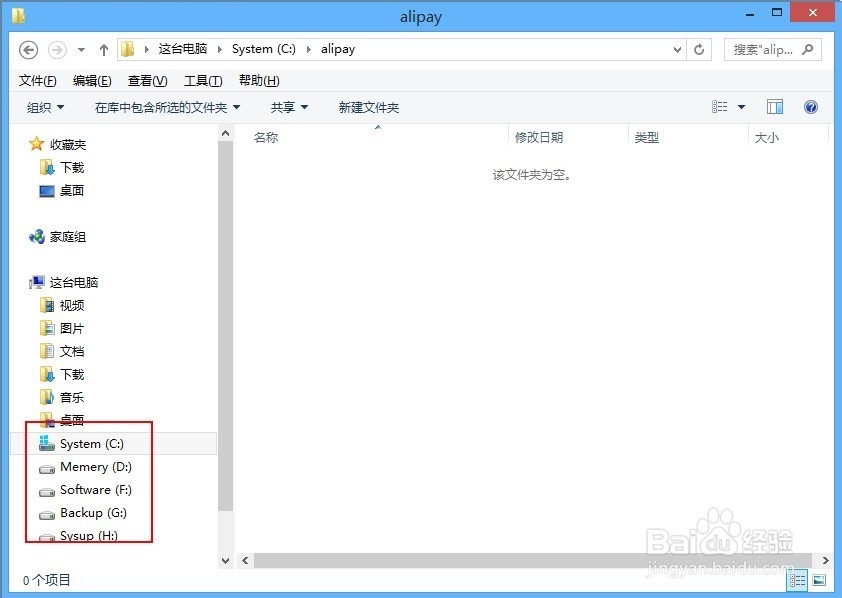
Task: Open 桌面 under 这台电脑
Action: pos(72,420)
